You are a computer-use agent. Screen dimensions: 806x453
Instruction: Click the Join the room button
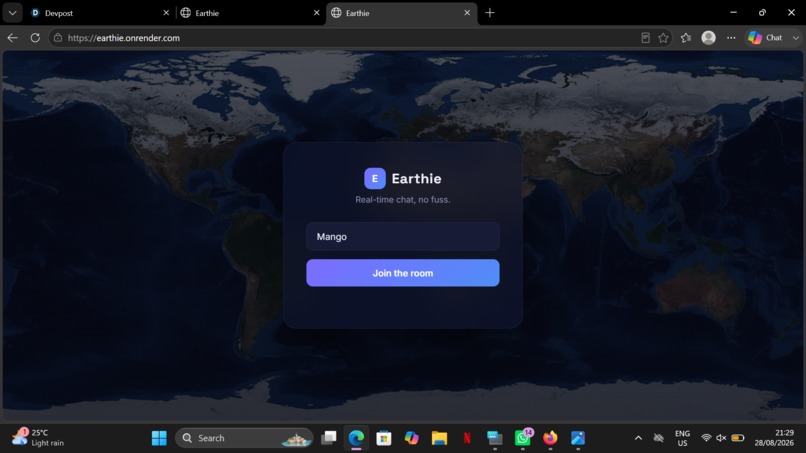coord(402,273)
